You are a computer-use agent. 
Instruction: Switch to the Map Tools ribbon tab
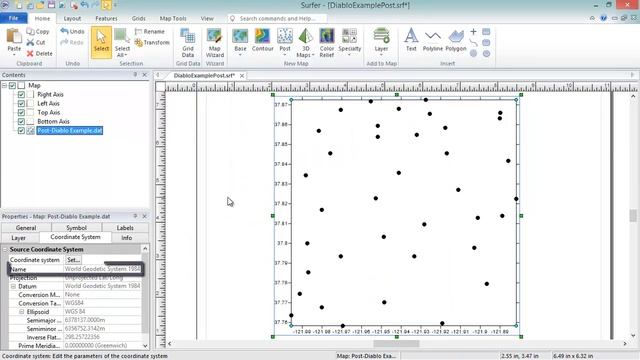173,18
